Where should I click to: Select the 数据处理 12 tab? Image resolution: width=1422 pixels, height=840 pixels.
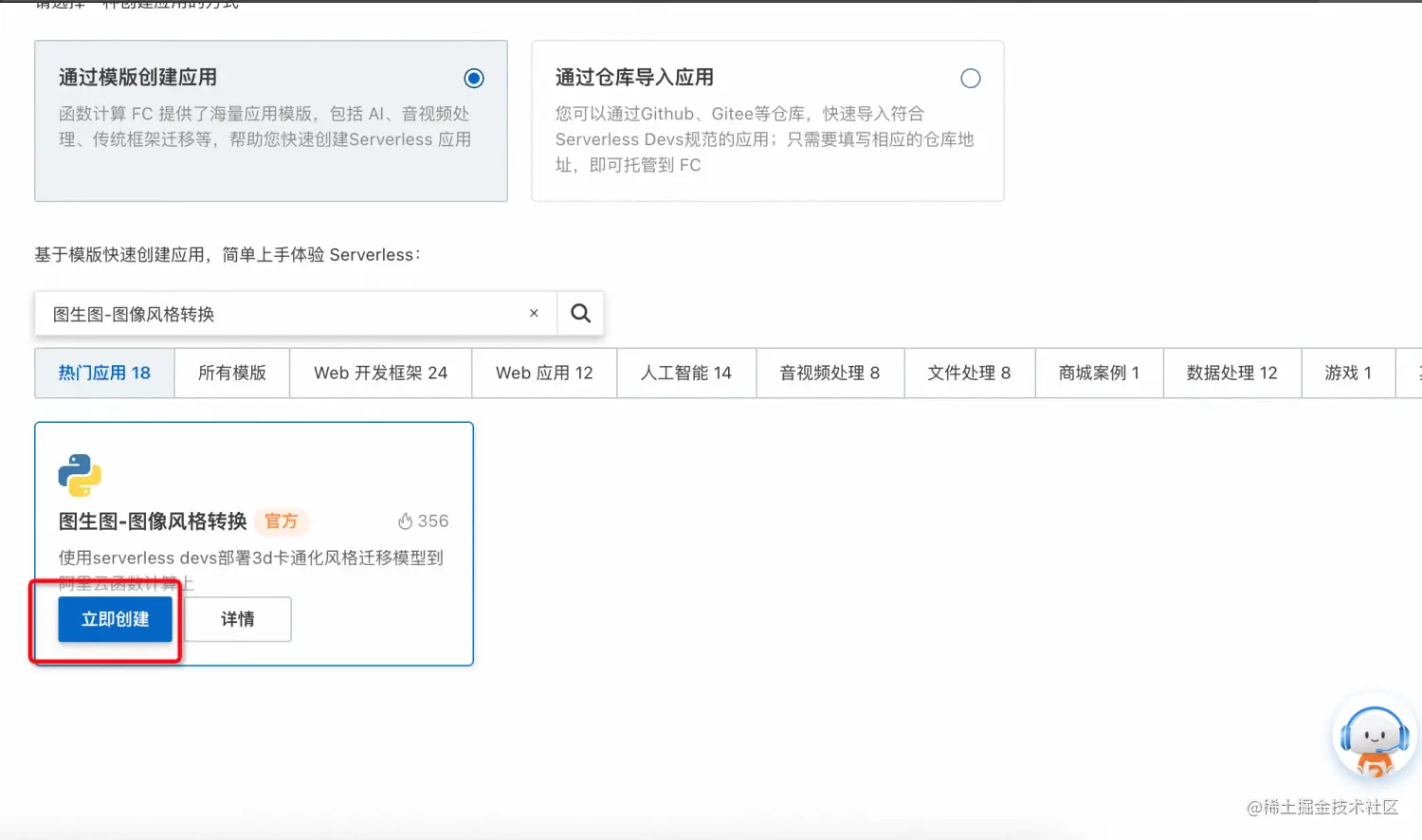1232,373
